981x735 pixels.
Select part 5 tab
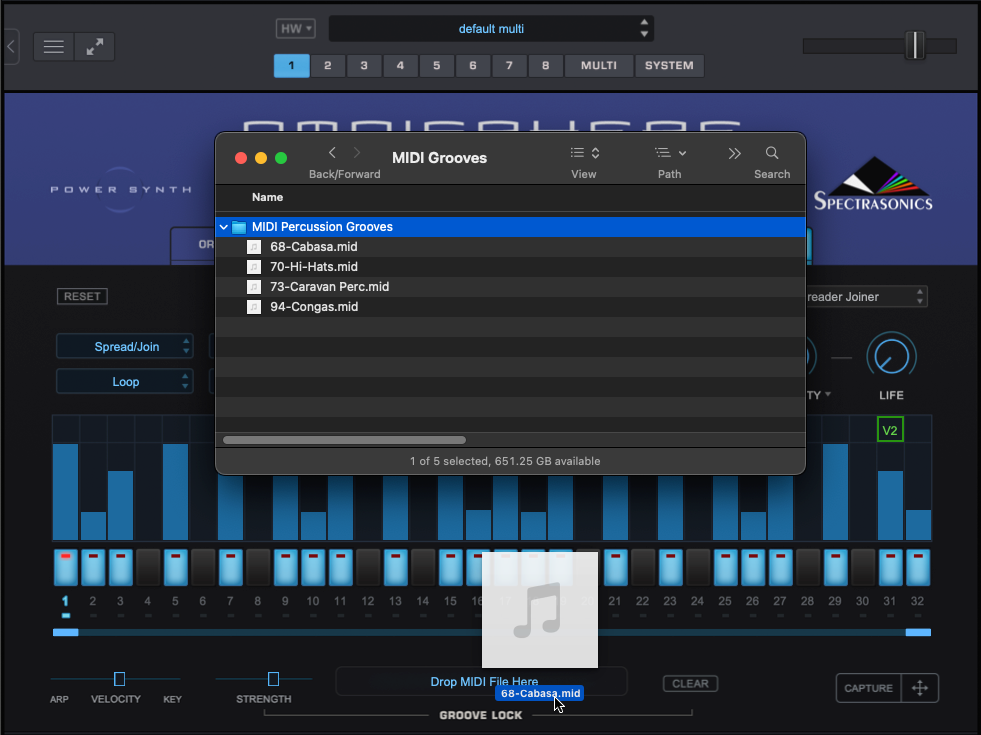pos(437,66)
